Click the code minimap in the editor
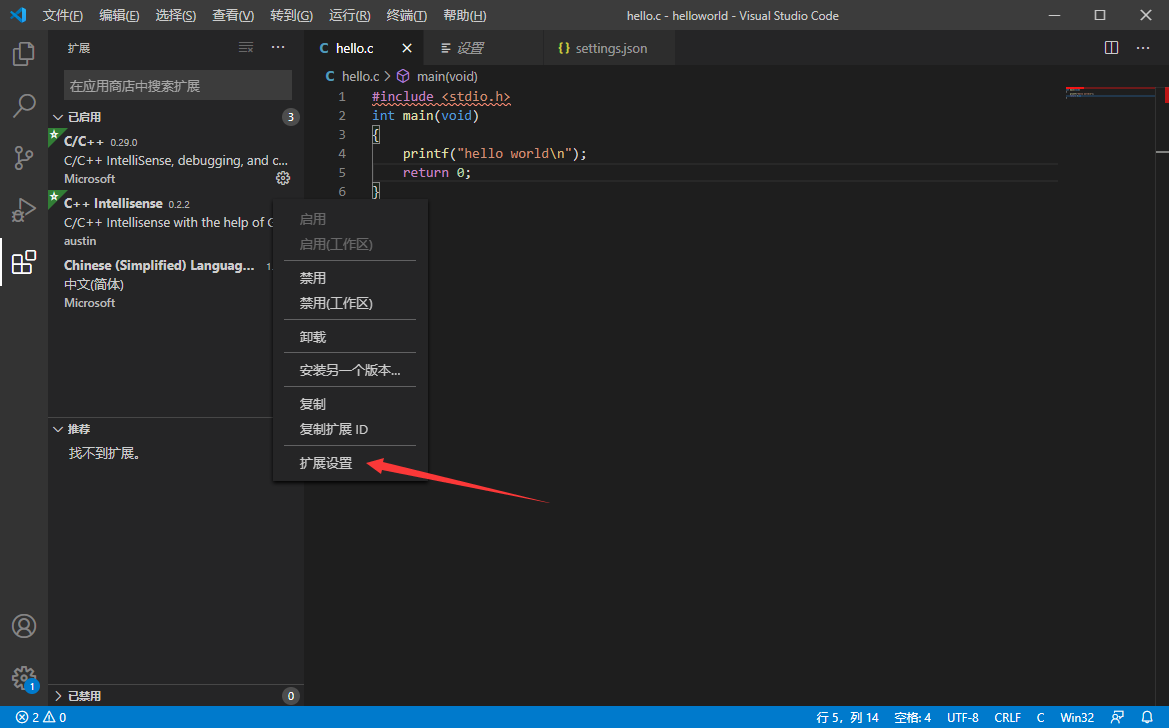This screenshot has height=728, width=1169. [1112, 93]
